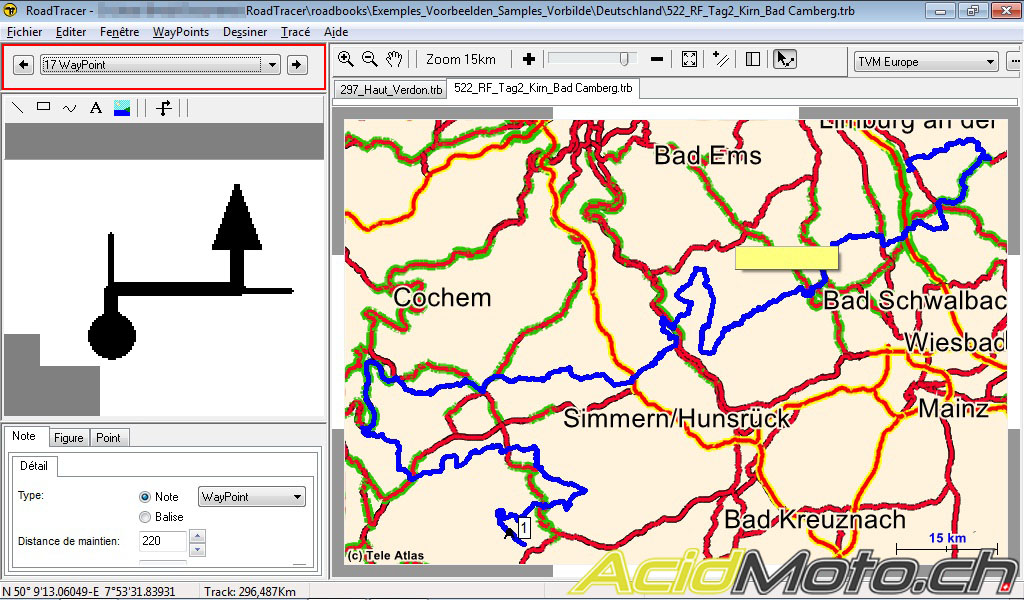1024x600 pixels.
Task: Select the Note radio button
Action: click(145, 497)
